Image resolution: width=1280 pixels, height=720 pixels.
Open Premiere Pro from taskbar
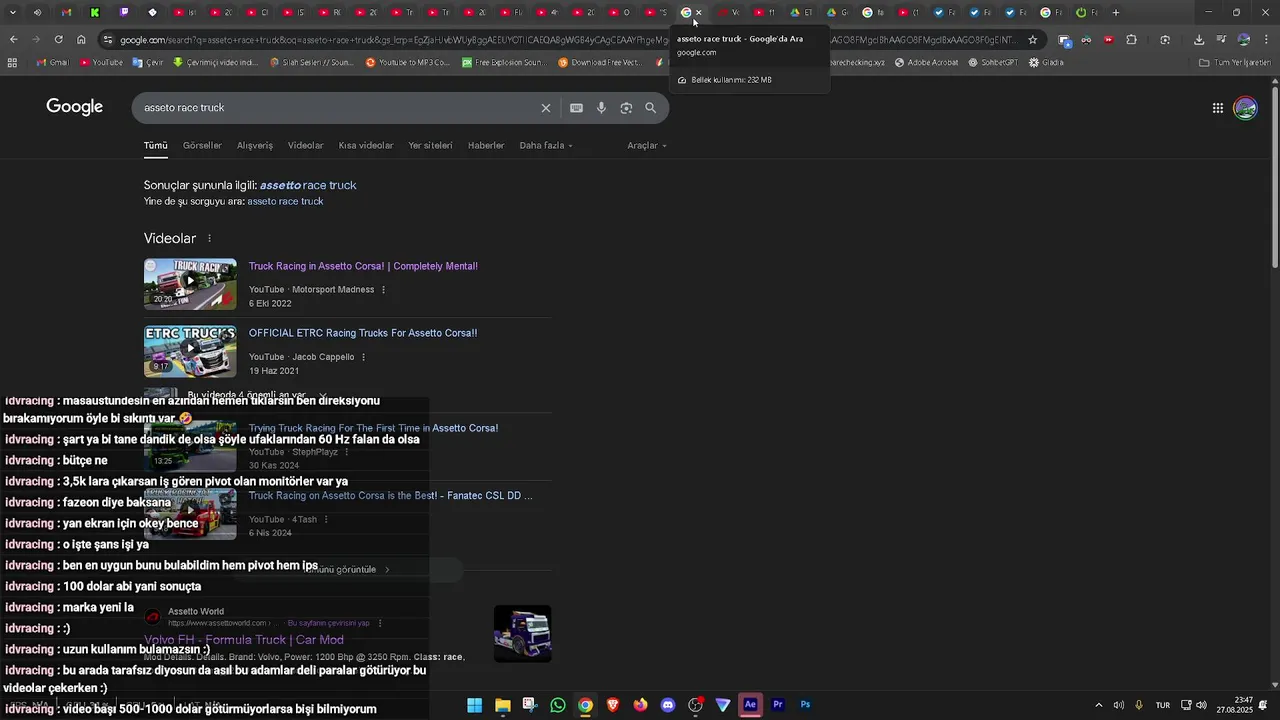click(778, 705)
